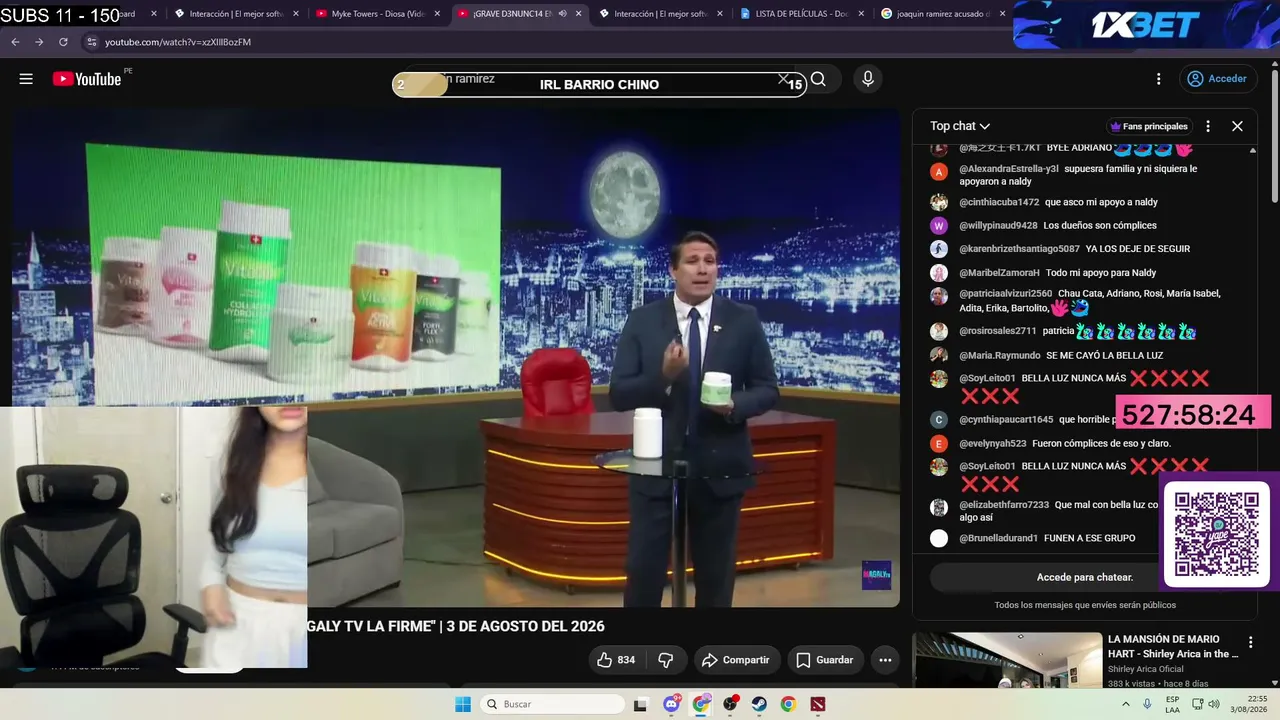Open LA MANSIÓN DE MARIO HART video thumbnail
Viewport: 1280px width, 720px height.
(1006, 660)
